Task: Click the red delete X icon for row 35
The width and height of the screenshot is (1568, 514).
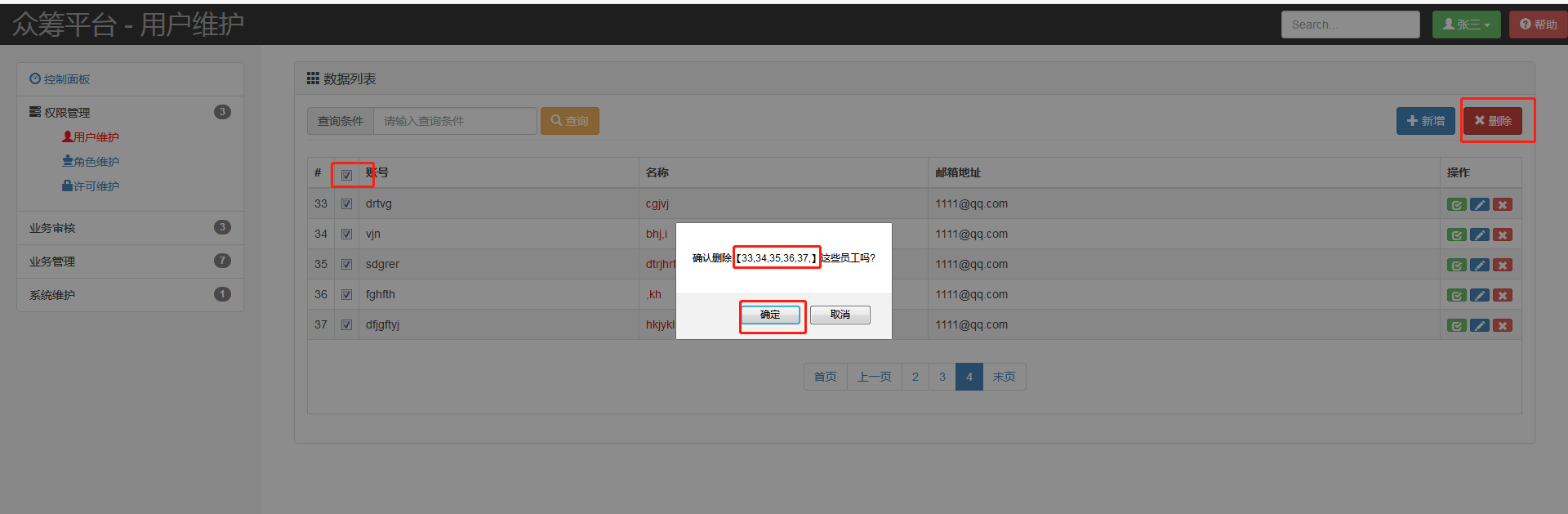Action: (1503, 265)
